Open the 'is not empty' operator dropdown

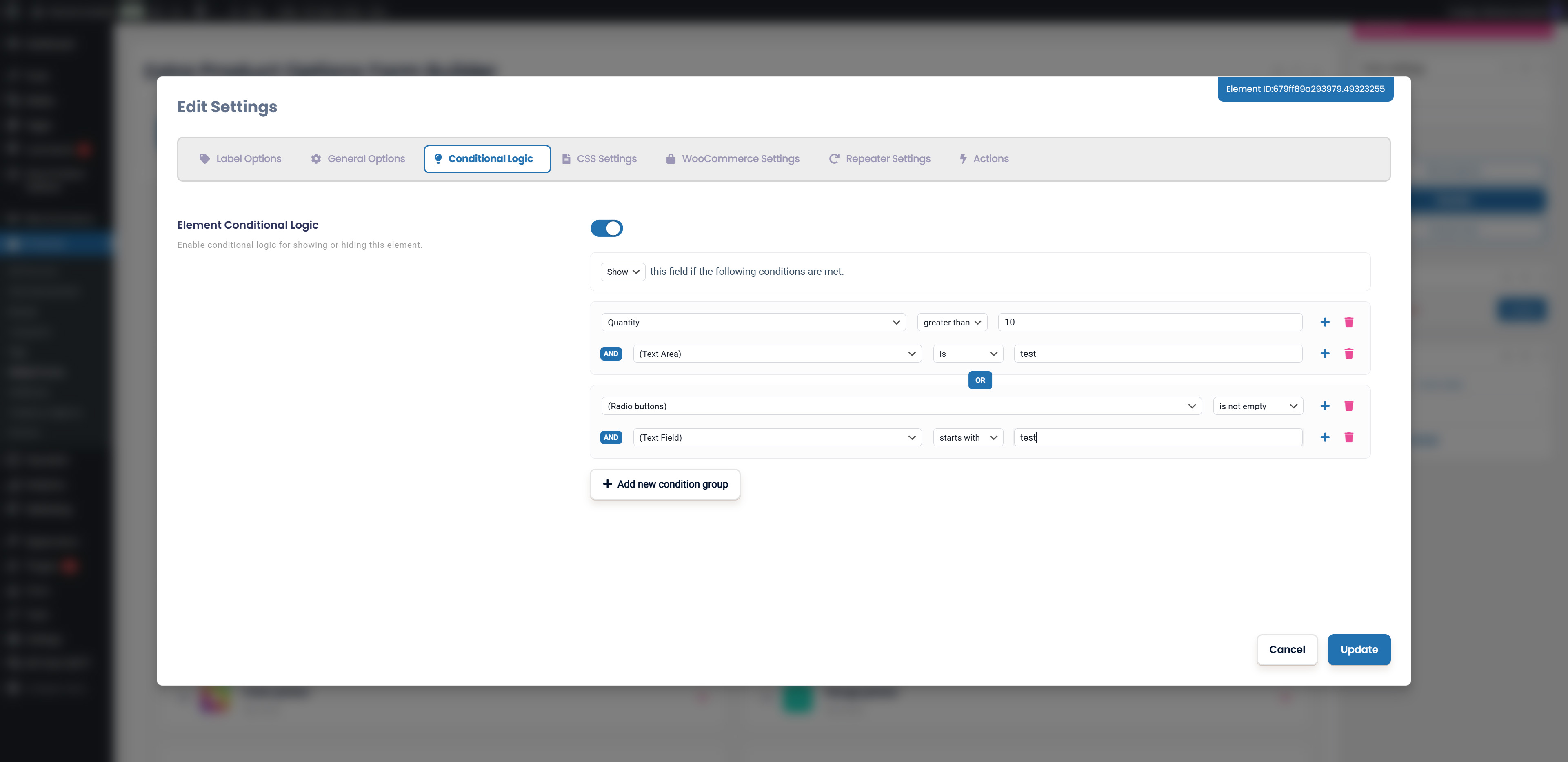(x=1257, y=406)
